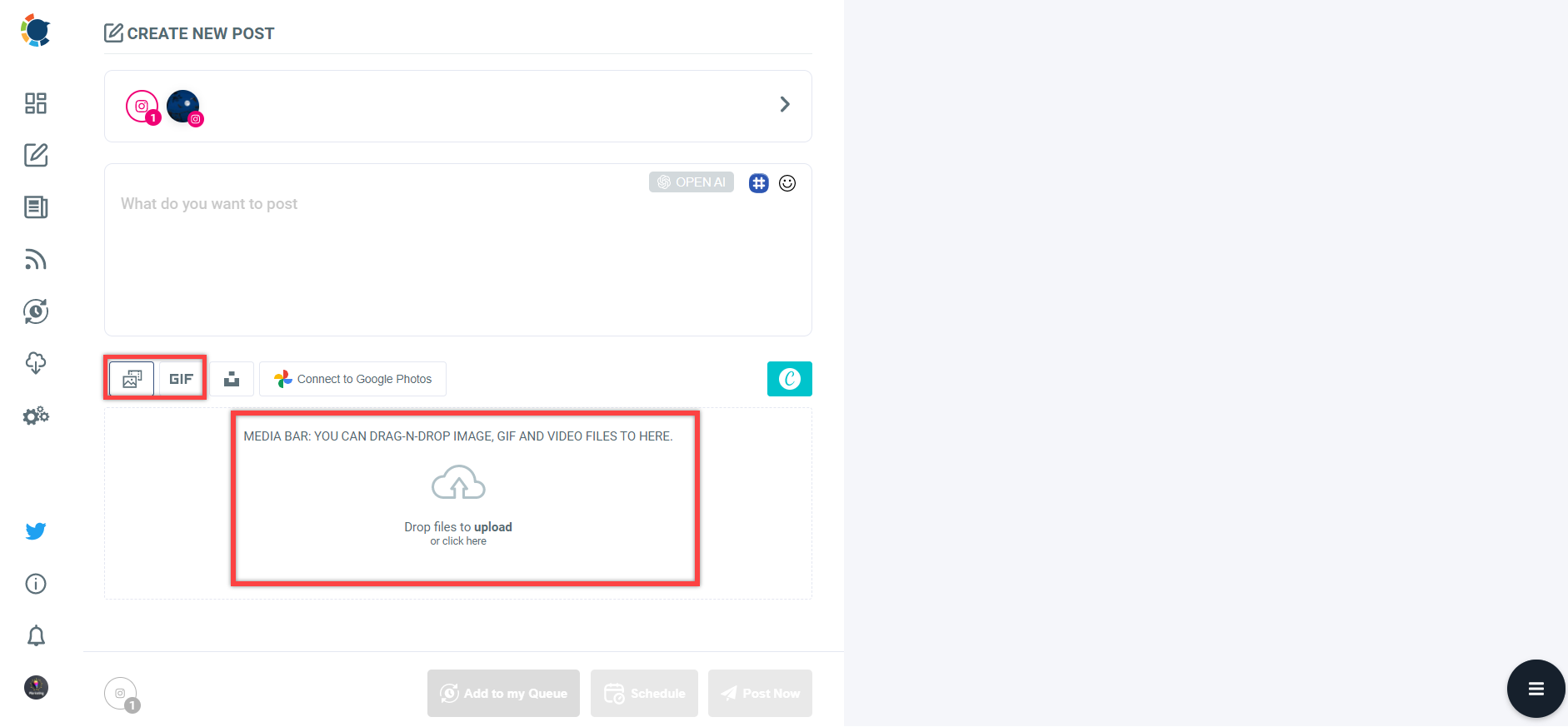
Task: Click the cloud import icon in sidebar
Action: point(36,363)
